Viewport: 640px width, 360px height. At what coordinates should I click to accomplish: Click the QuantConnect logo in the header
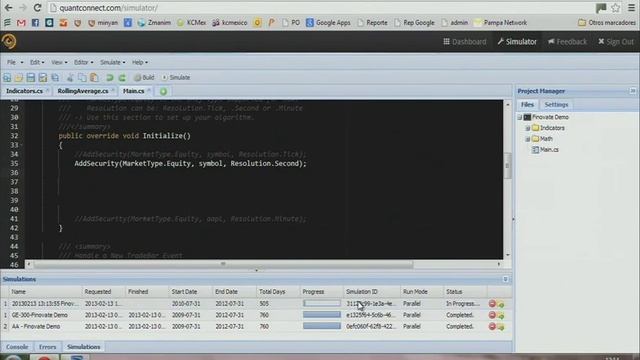9,41
